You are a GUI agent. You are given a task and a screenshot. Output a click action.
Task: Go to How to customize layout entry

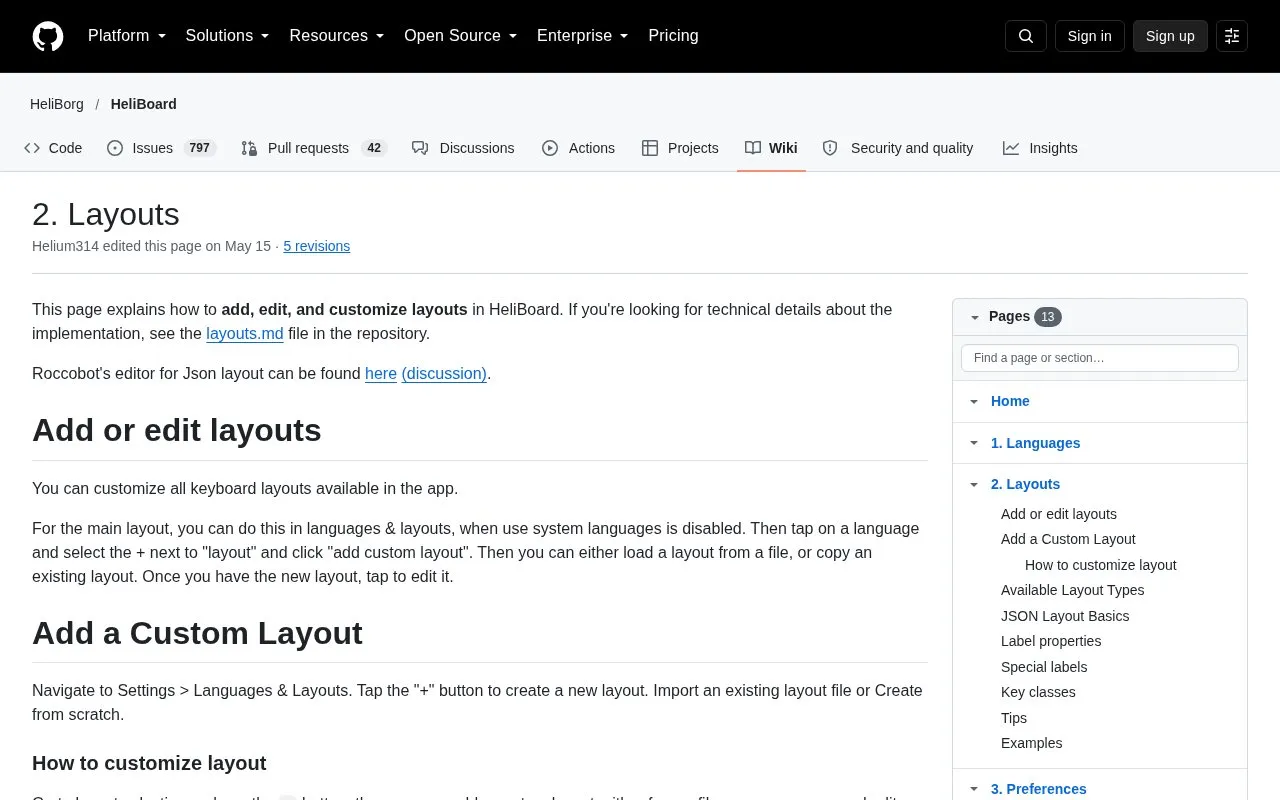click(1101, 565)
